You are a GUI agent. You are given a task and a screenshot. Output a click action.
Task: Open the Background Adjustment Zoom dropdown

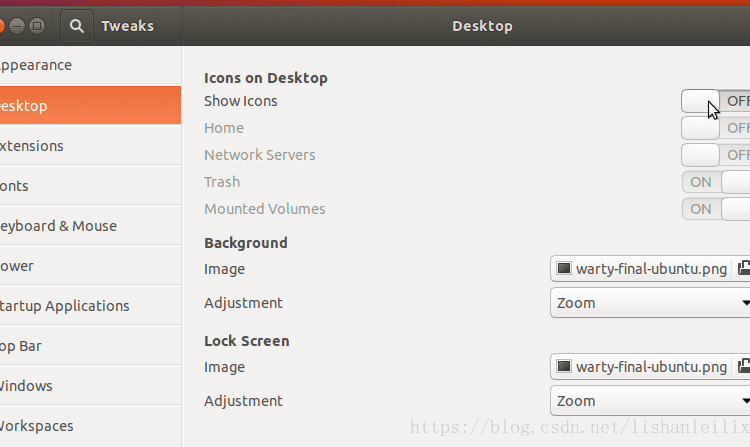[x=650, y=303]
